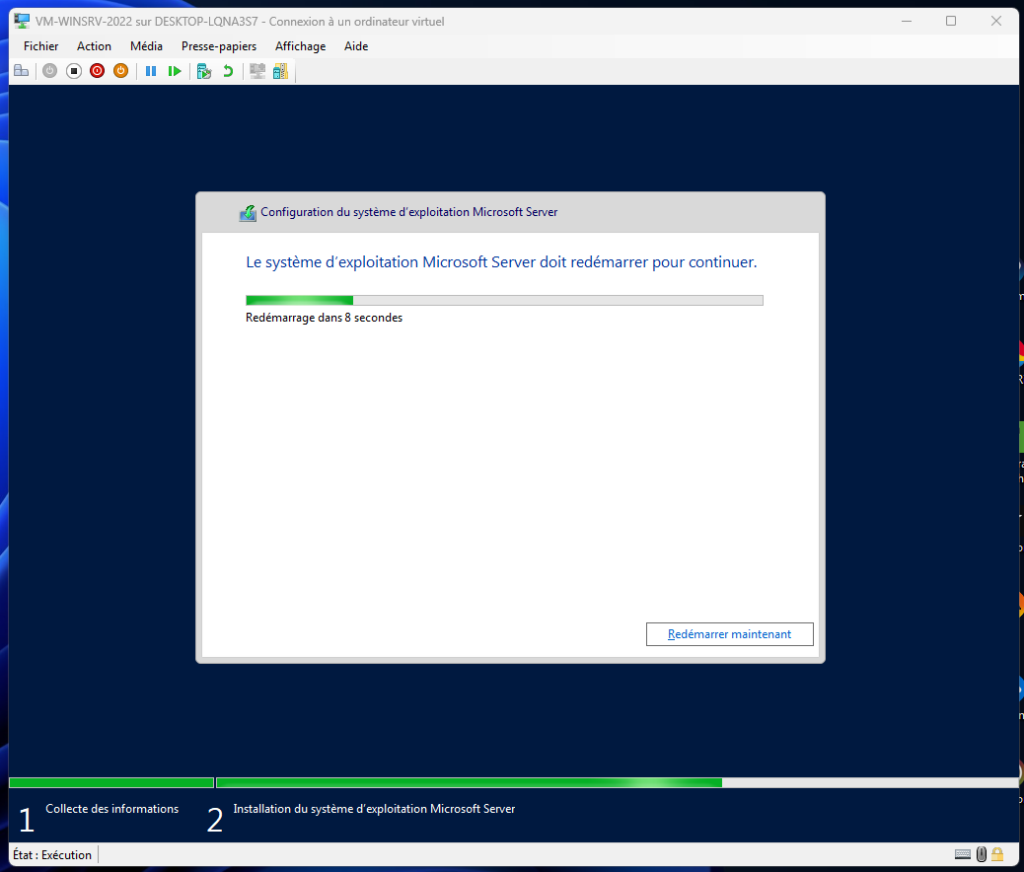Click the grayed-out enhanced session icon
Screen dimensions: 1024x872
click(258, 71)
